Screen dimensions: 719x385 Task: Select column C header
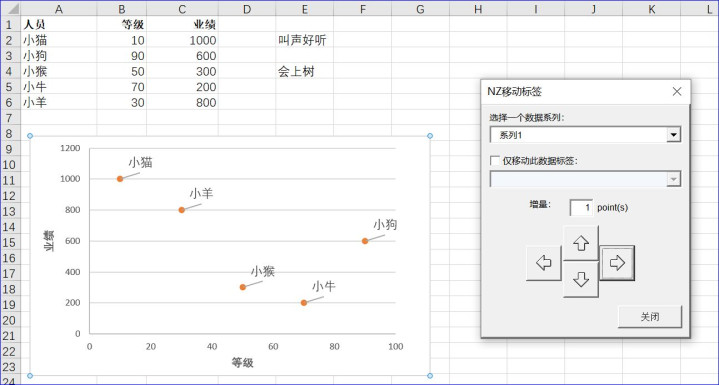182,9
